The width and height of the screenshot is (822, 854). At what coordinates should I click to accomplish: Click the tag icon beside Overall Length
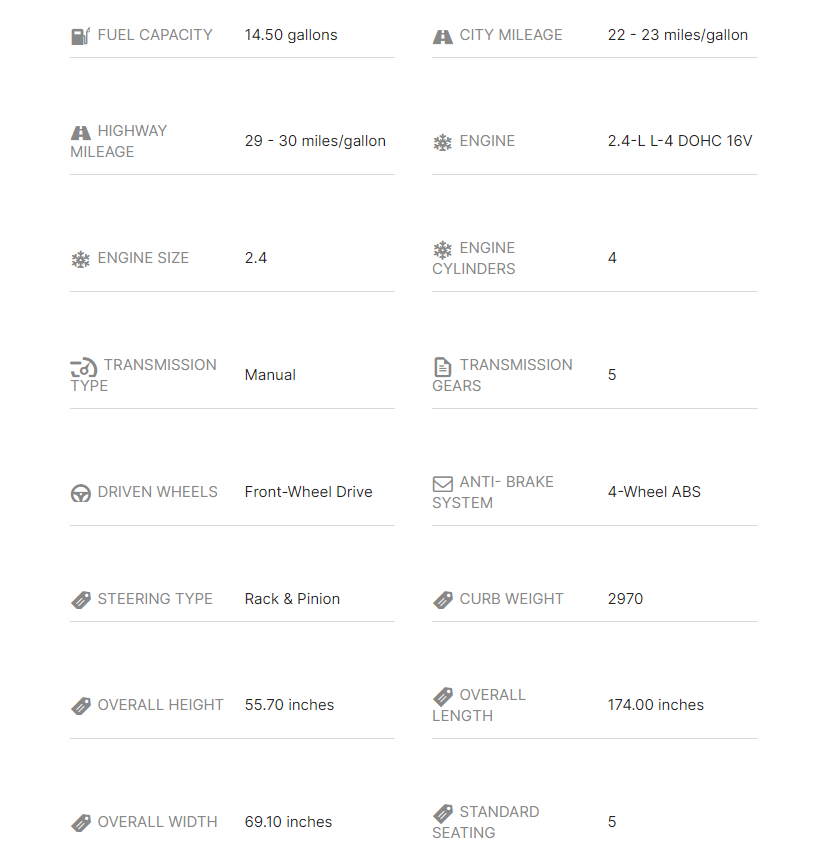click(443, 696)
